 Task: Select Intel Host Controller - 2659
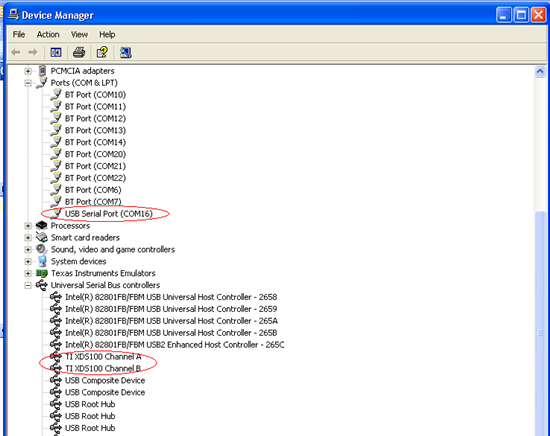(x=171, y=309)
